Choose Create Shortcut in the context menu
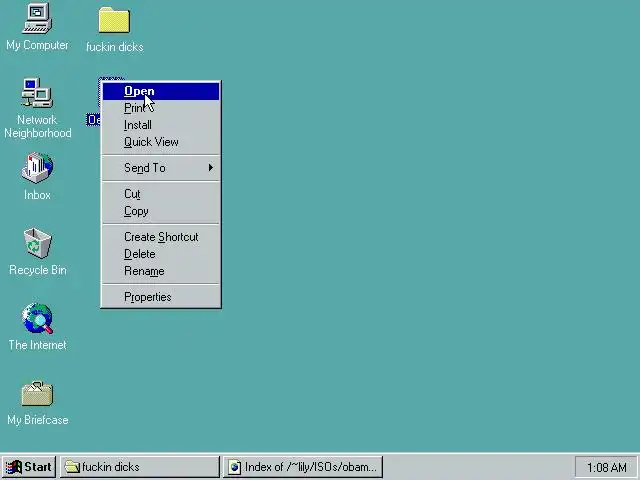The height and width of the screenshot is (480, 640). pos(161,237)
